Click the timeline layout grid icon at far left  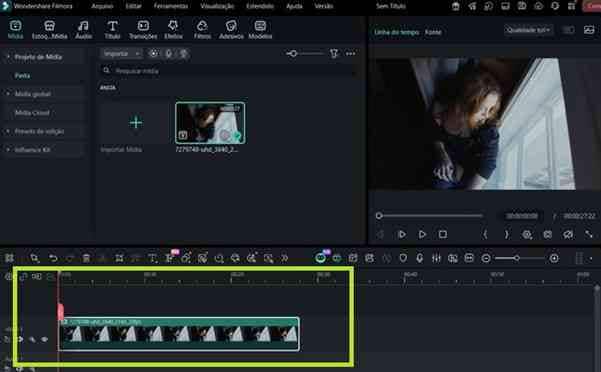coord(9,258)
